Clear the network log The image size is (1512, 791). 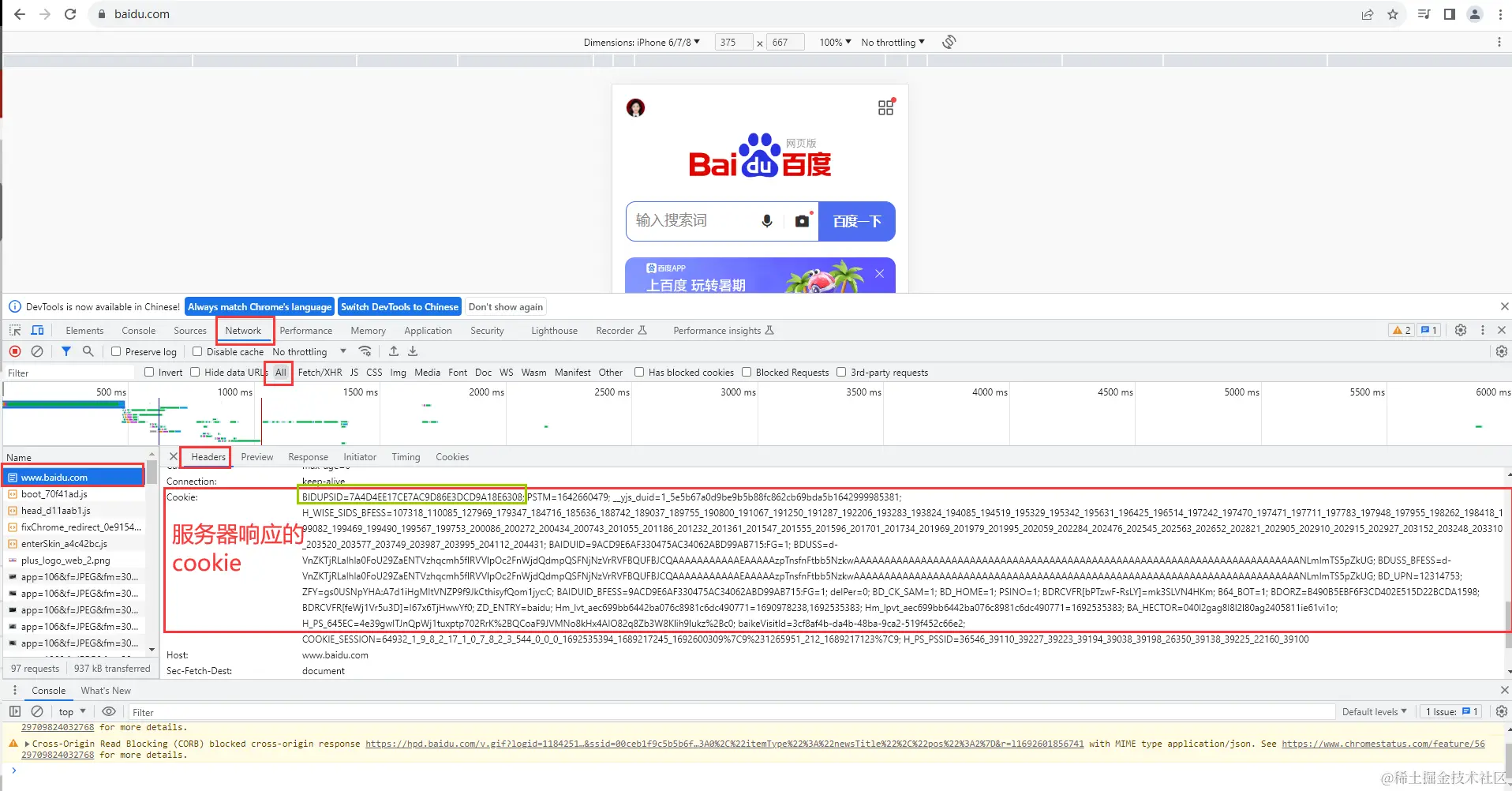click(x=37, y=351)
